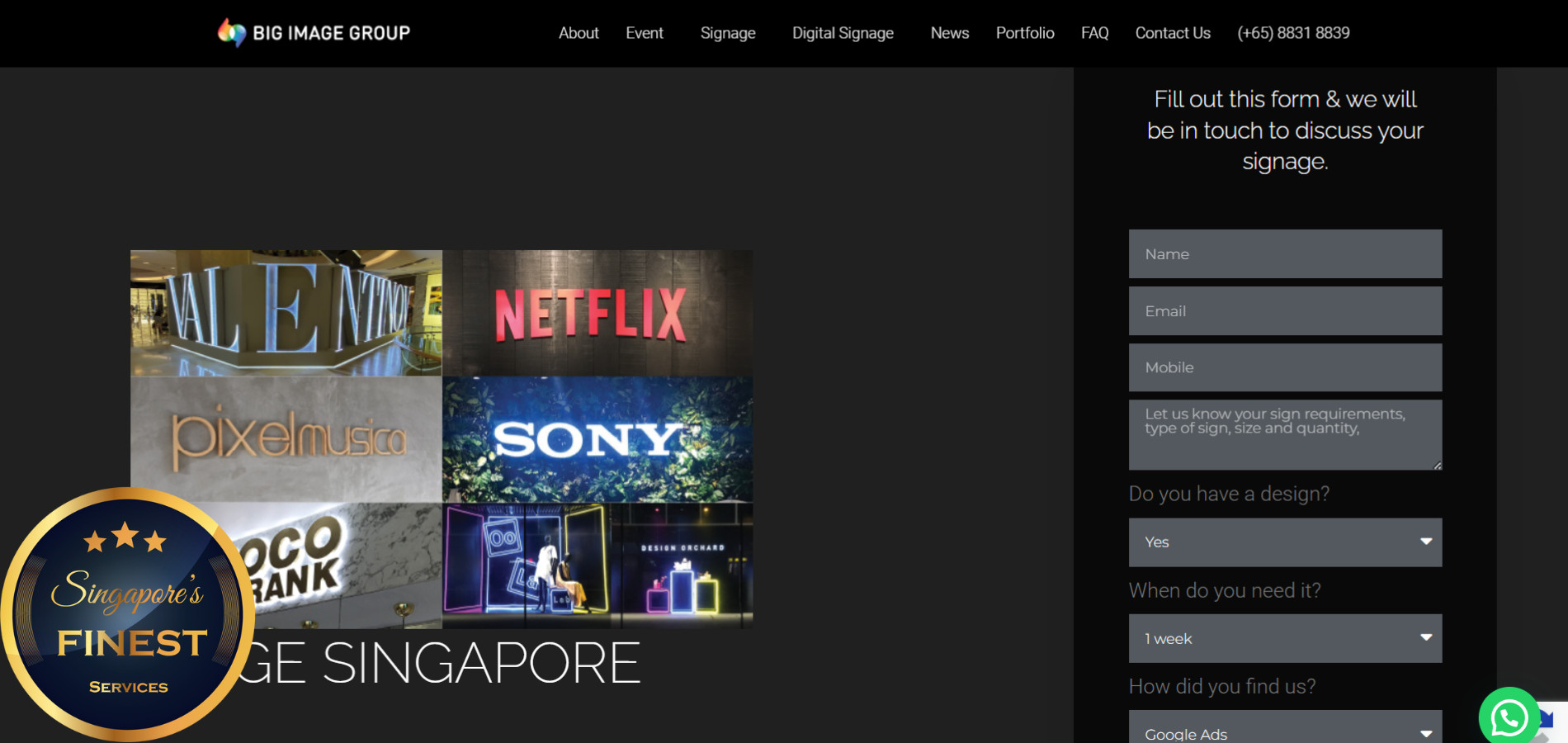The width and height of the screenshot is (1568, 743).
Task: Expand the 'Do you have a design?' dropdown
Action: [x=1284, y=542]
